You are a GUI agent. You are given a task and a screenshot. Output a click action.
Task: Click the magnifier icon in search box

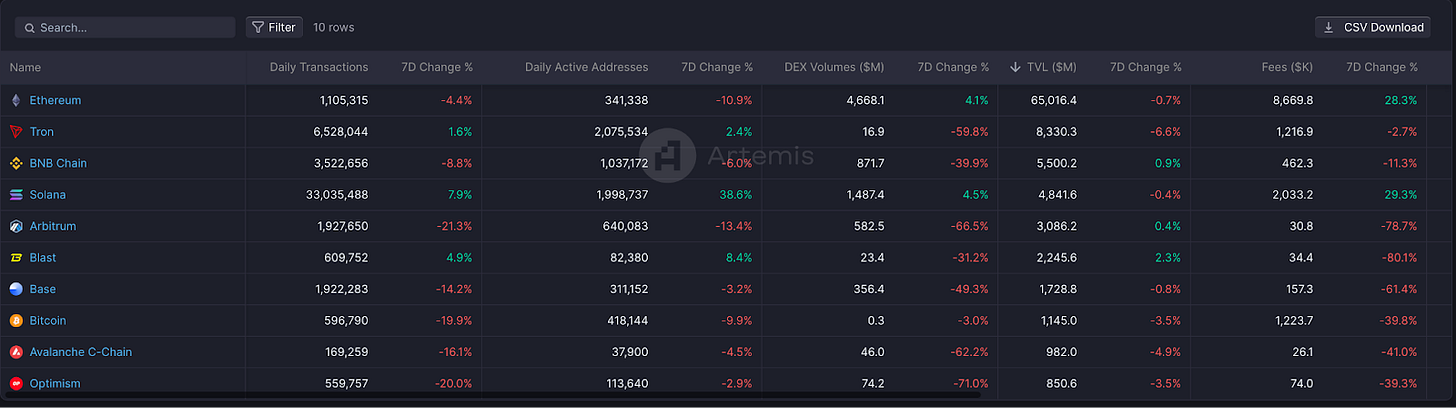click(30, 28)
